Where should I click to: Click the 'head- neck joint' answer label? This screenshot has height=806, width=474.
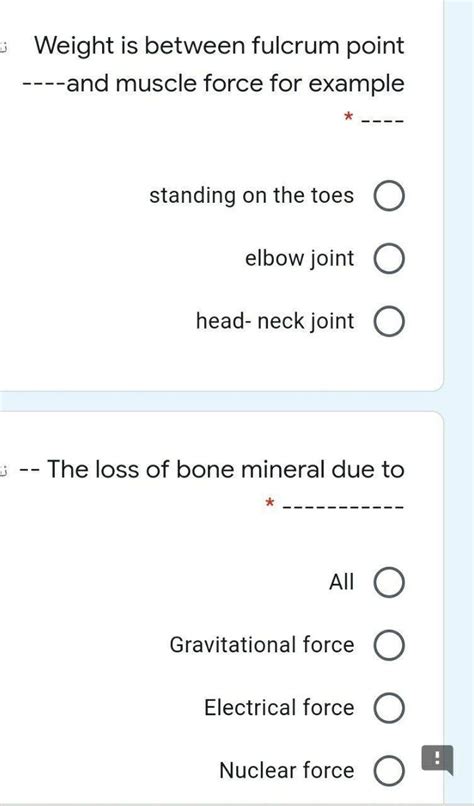tap(275, 321)
